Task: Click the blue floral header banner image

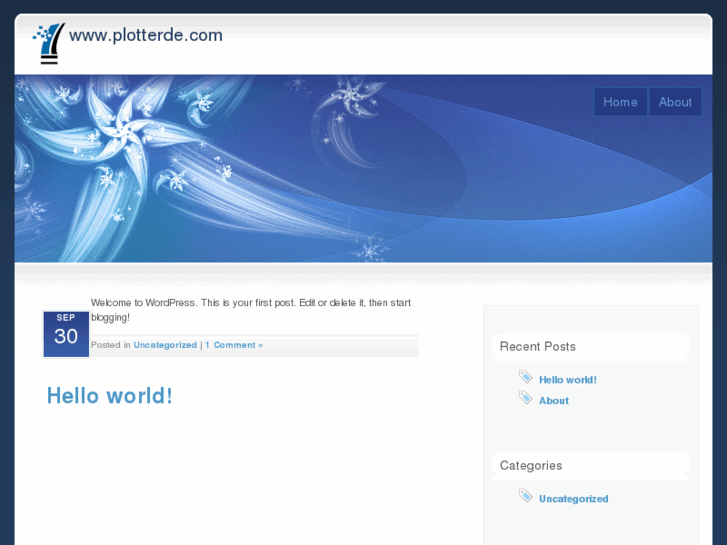Action: pyautogui.click(x=364, y=168)
